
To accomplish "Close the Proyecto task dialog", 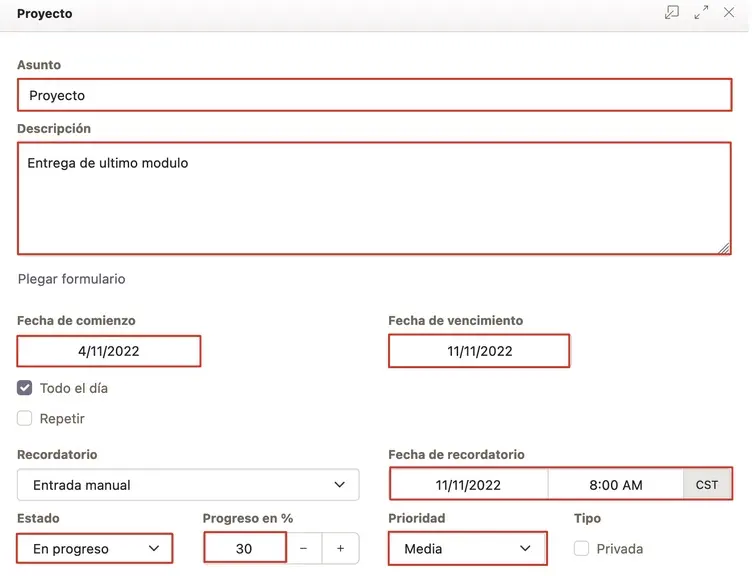I will click(x=729, y=12).
